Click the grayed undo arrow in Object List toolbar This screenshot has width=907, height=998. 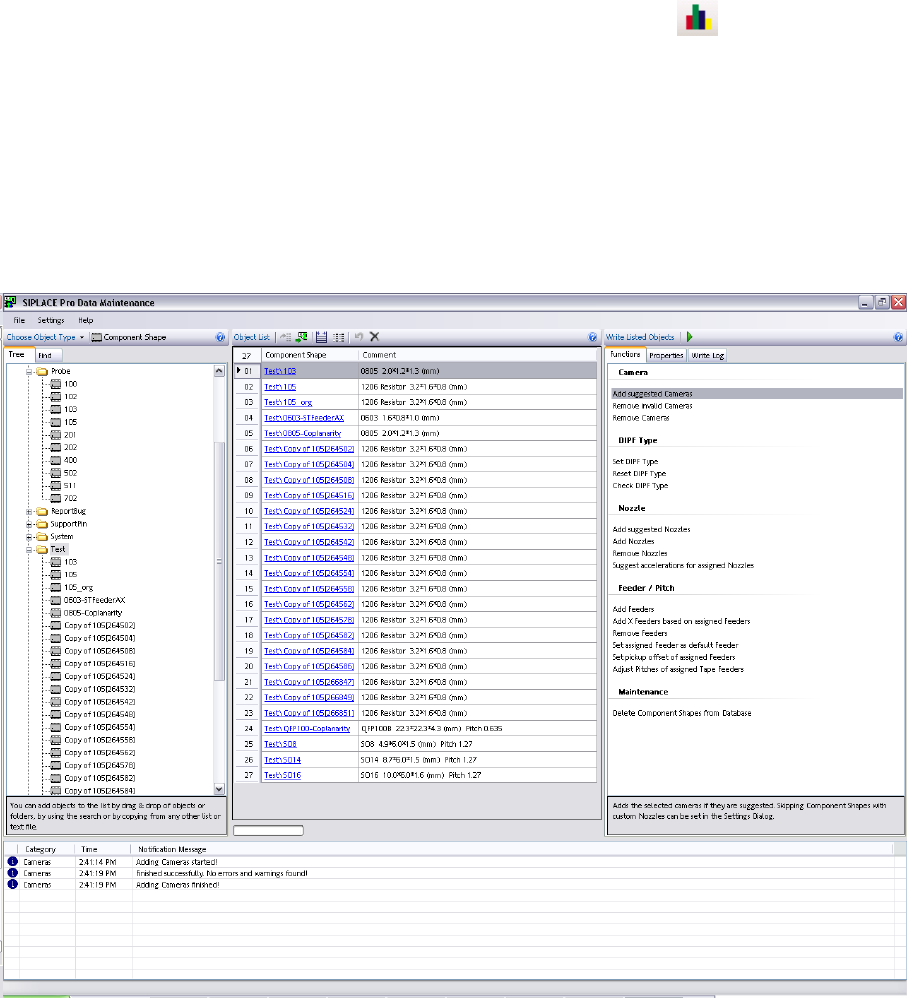coord(358,337)
